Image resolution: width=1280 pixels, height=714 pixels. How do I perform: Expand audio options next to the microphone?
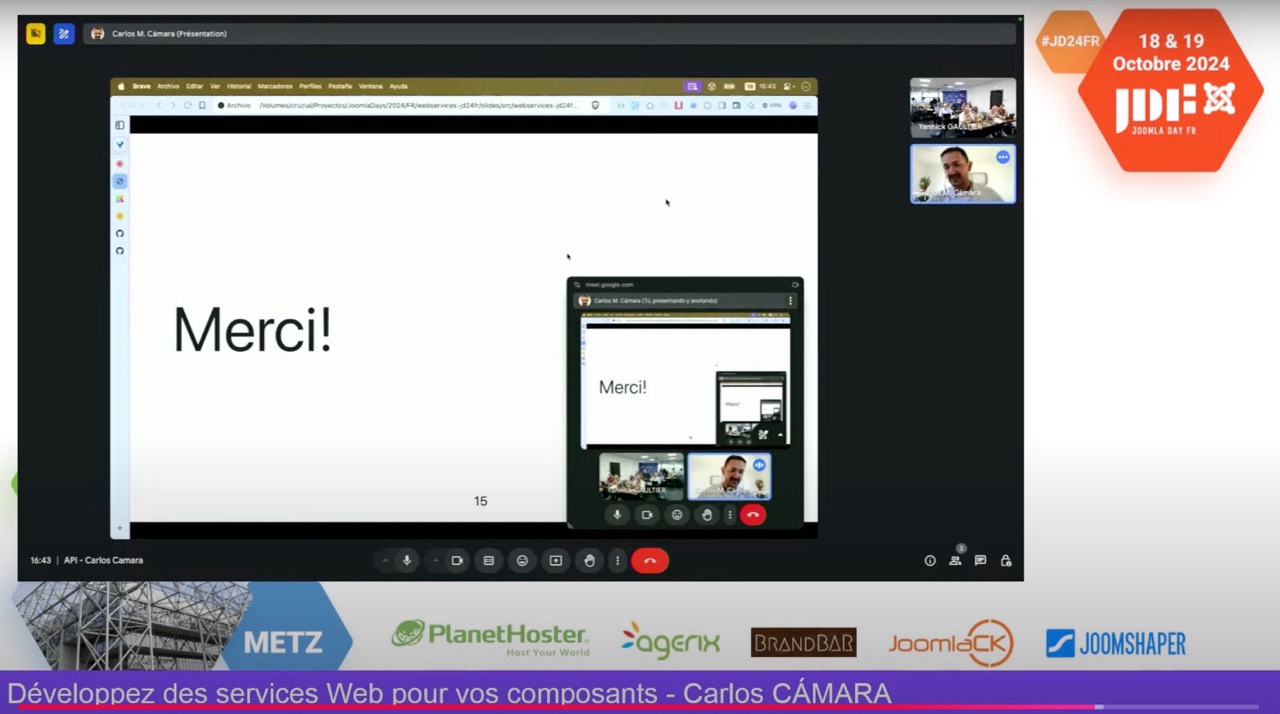(386, 560)
